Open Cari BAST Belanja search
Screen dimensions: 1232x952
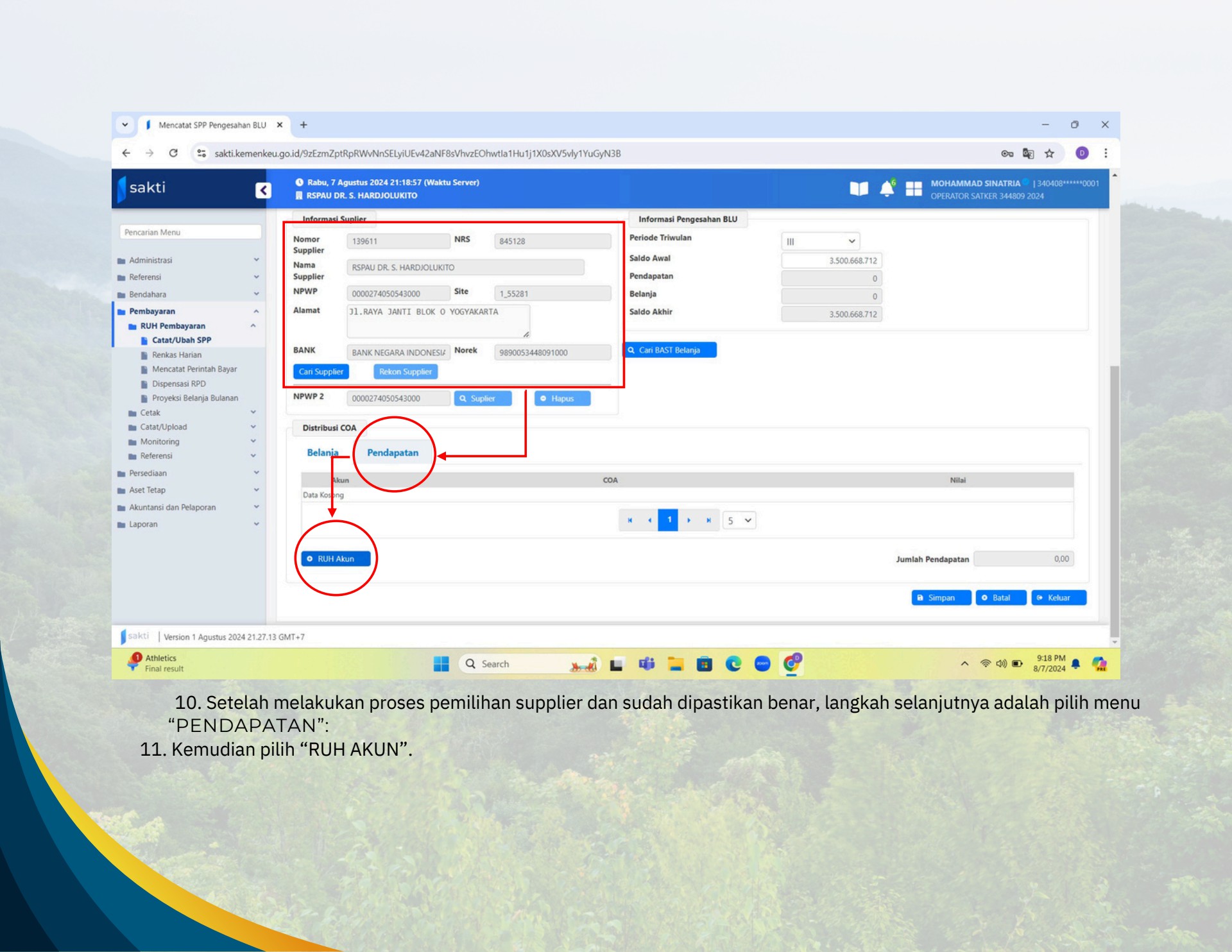point(671,350)
